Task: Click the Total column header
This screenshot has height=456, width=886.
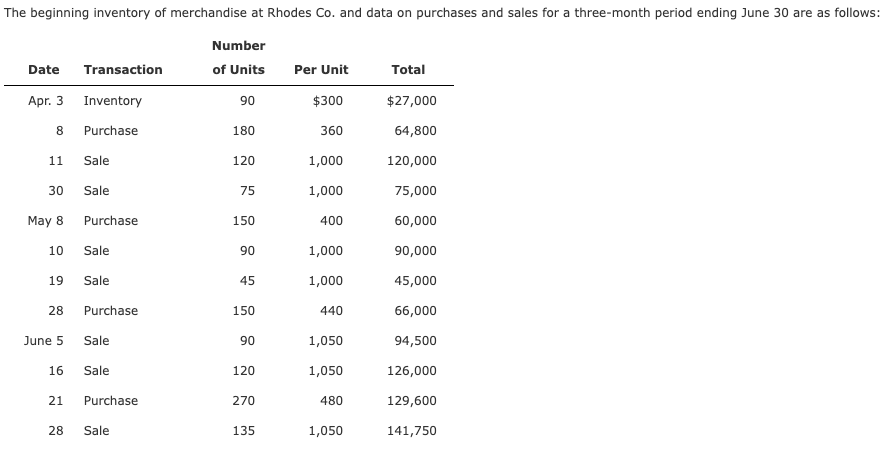Action: (408, 69)
